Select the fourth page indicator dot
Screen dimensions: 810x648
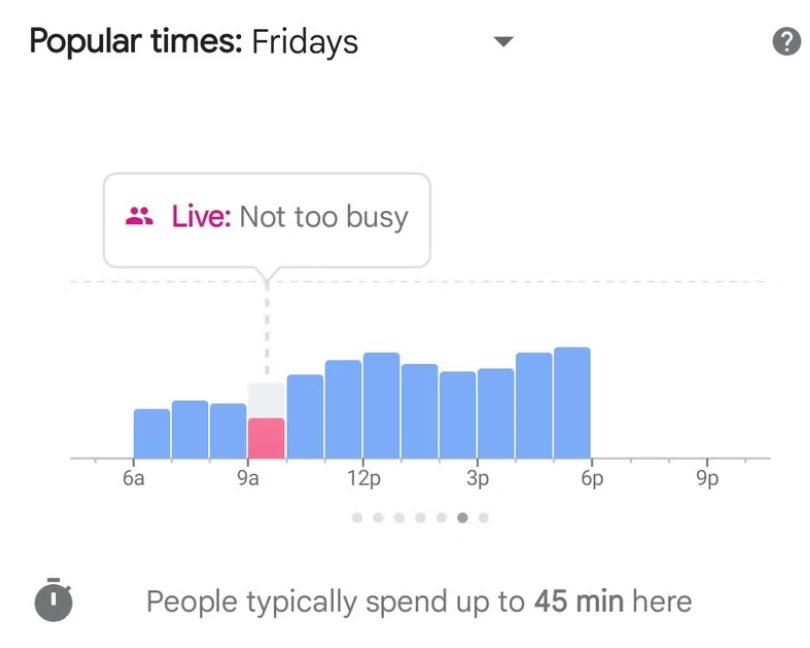(x=420, y=517)
